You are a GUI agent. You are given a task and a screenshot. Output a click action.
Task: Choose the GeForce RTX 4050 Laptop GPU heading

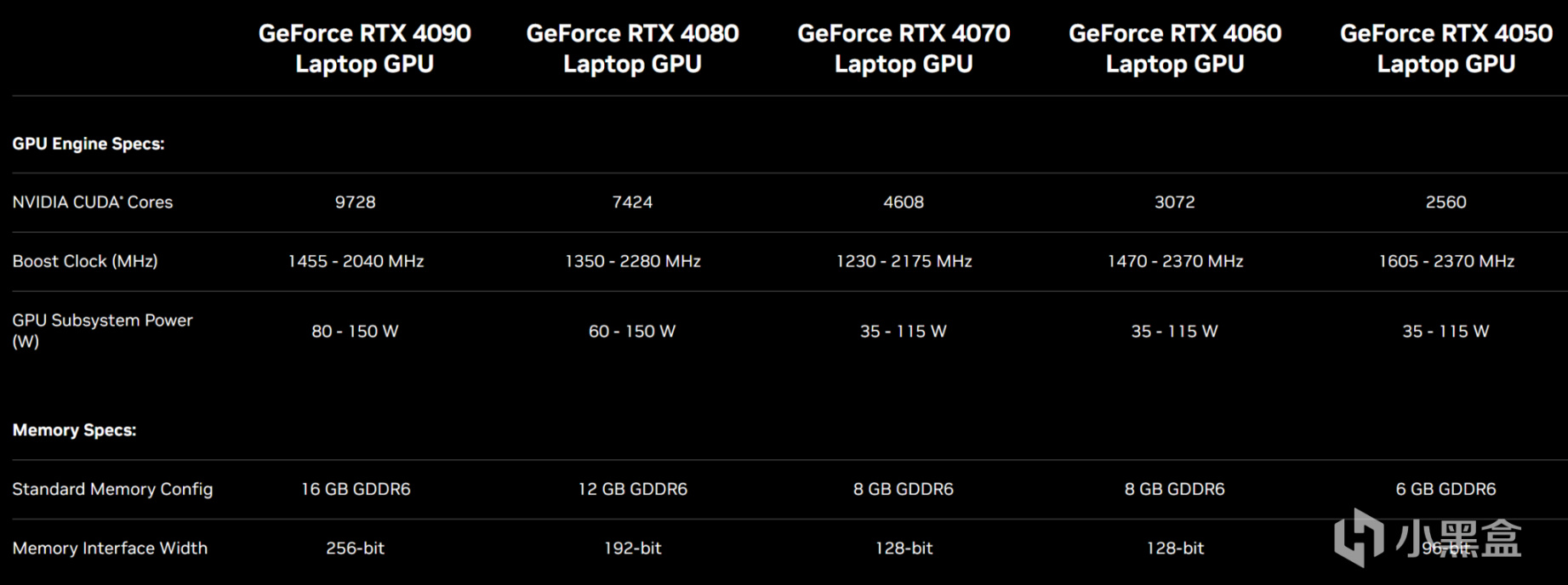point(1446,48)
